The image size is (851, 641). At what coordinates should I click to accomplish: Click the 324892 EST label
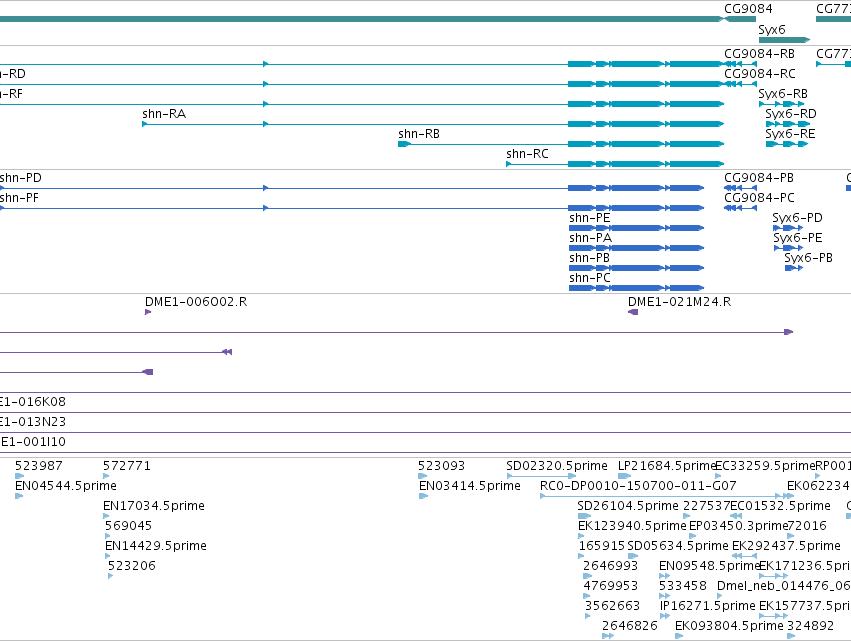[x=810, y=626]
